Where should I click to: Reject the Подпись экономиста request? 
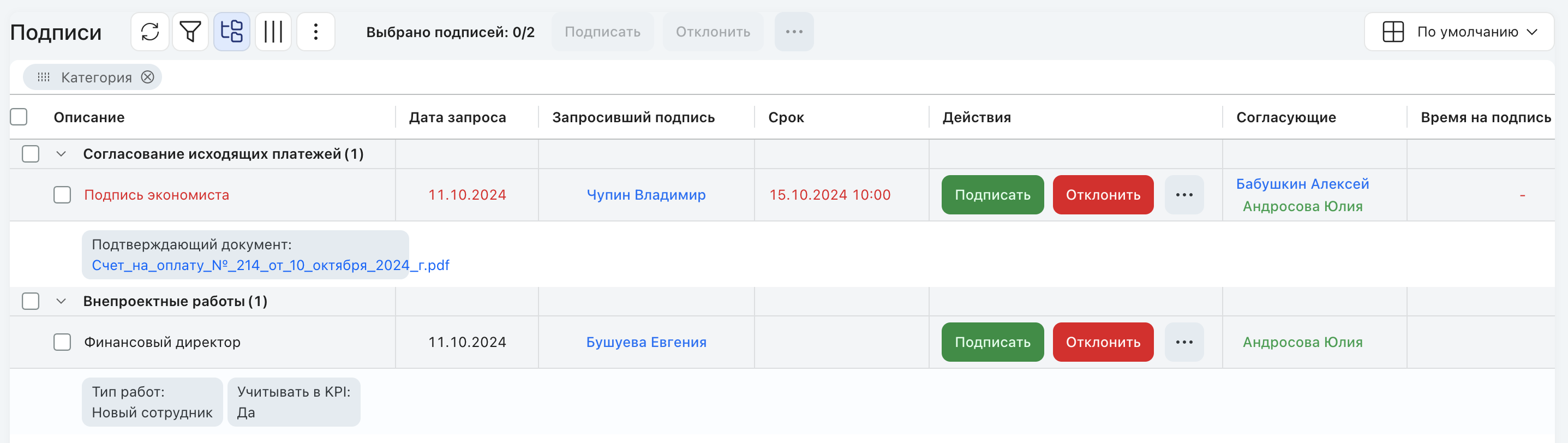1103,195
